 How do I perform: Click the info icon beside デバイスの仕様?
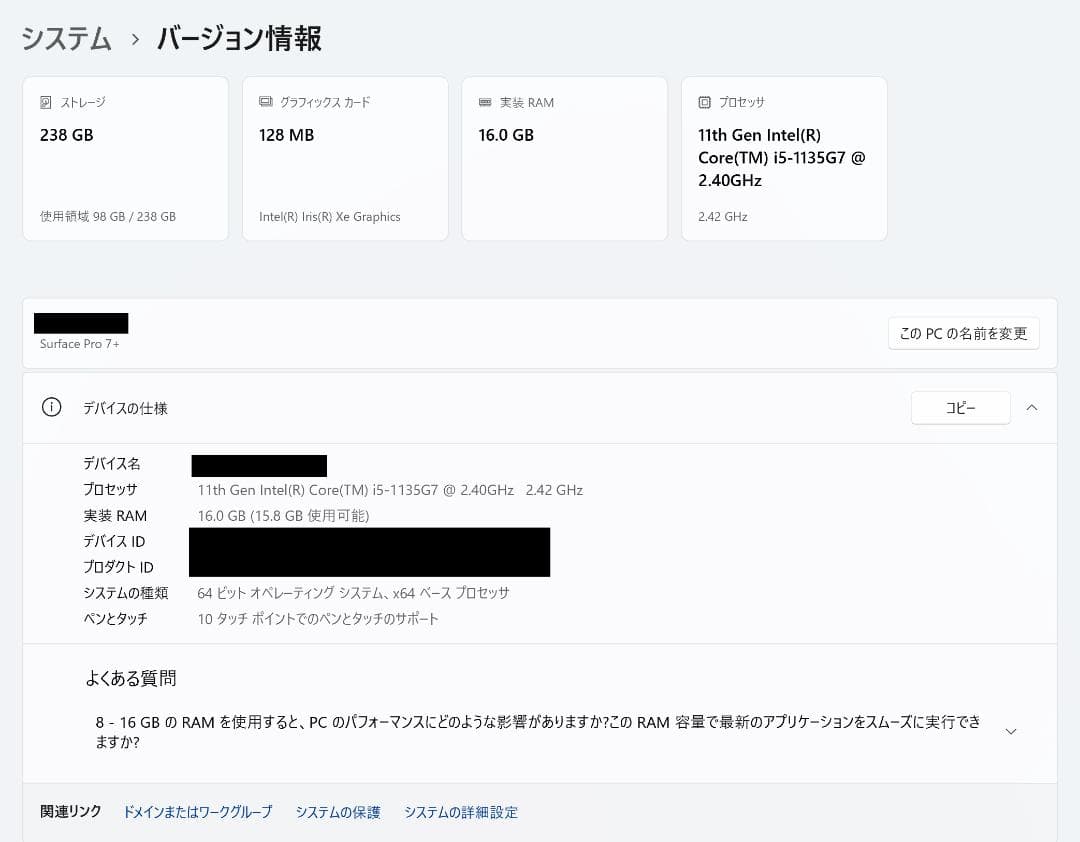click(51, 408)
